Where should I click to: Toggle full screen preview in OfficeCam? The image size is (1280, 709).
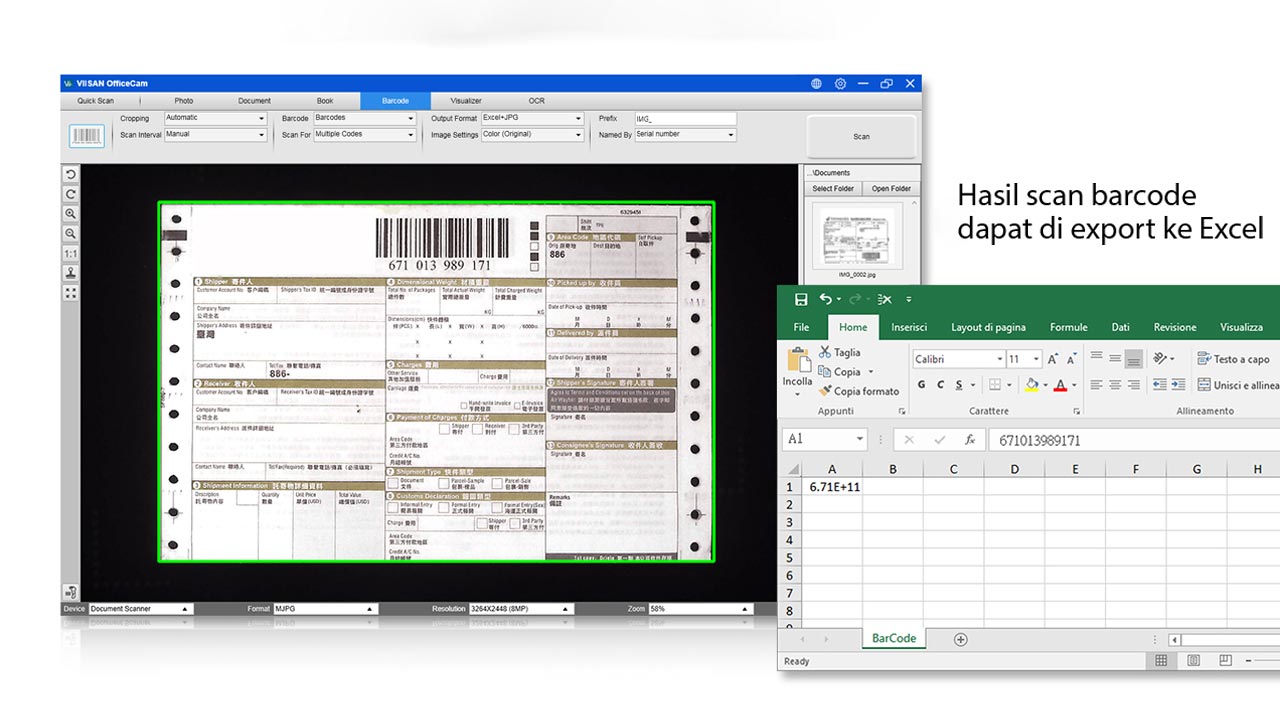[x=71, y=293]
